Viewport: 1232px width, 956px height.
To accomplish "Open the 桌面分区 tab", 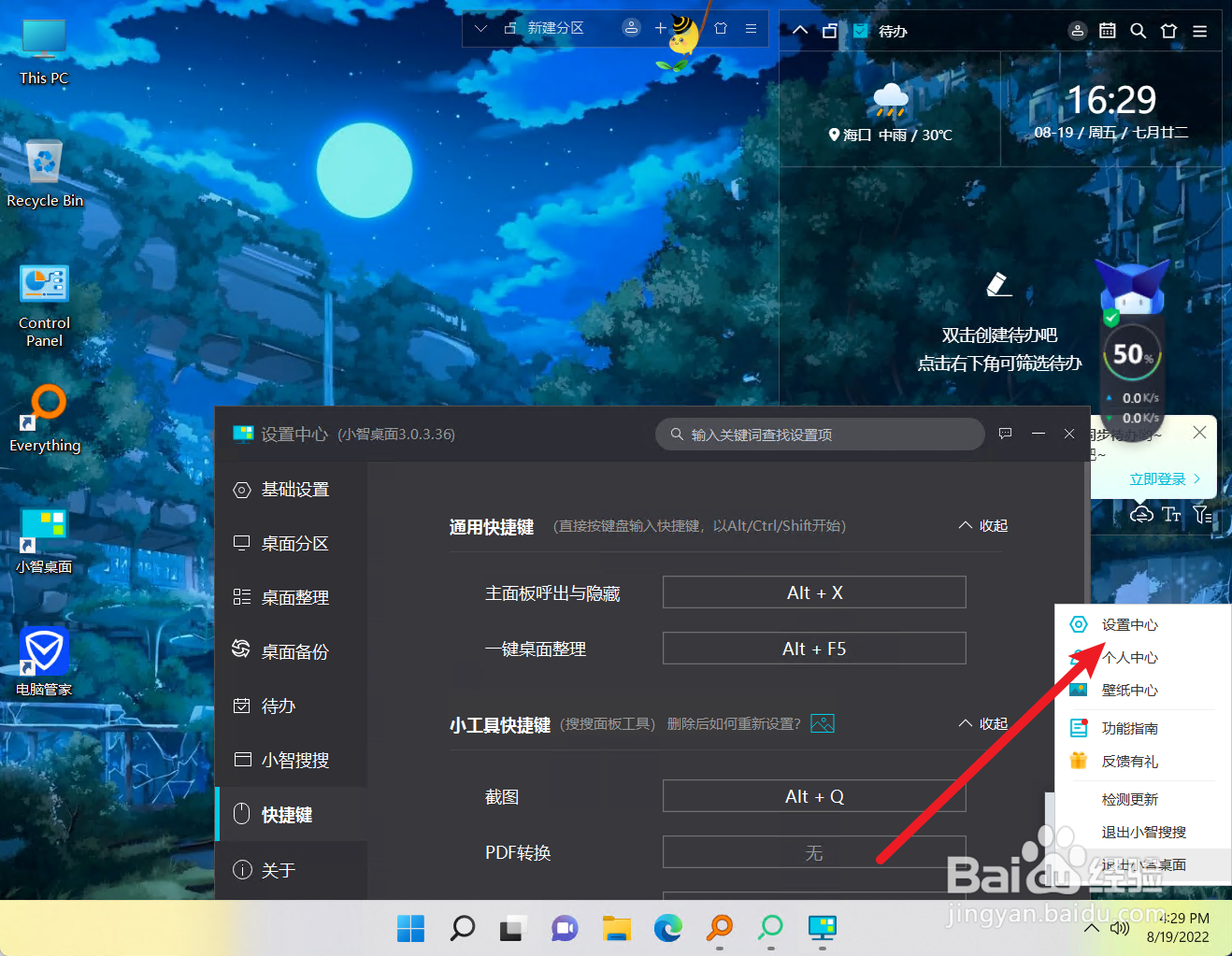I will [x=292, y=544].
